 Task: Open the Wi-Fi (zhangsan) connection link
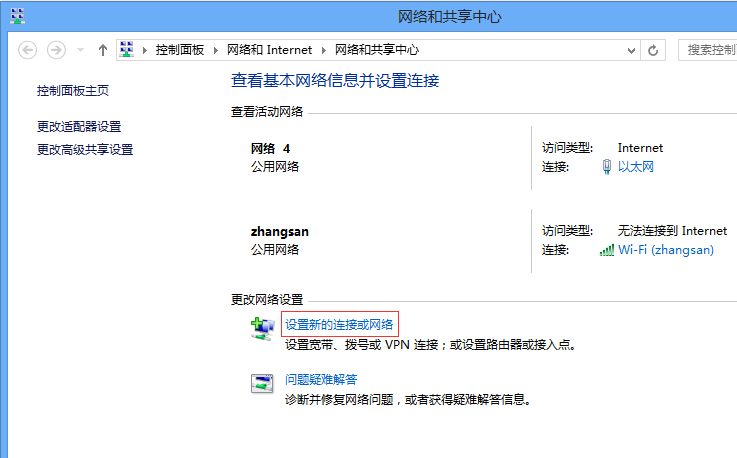point(666,250)
